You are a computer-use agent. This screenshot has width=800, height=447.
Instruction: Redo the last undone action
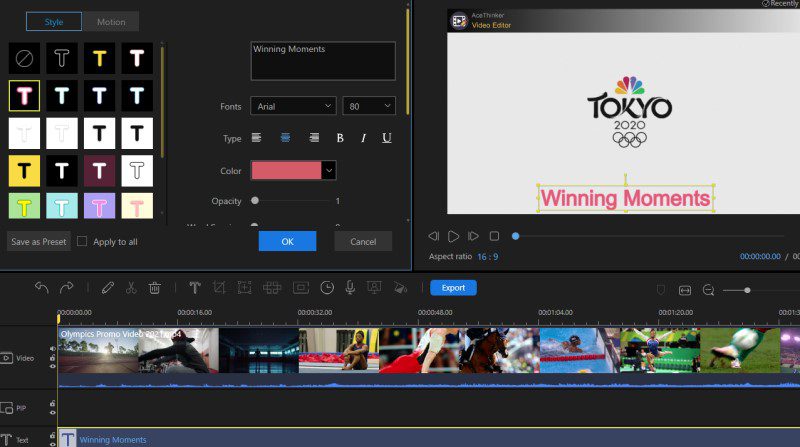click(66, 288)
